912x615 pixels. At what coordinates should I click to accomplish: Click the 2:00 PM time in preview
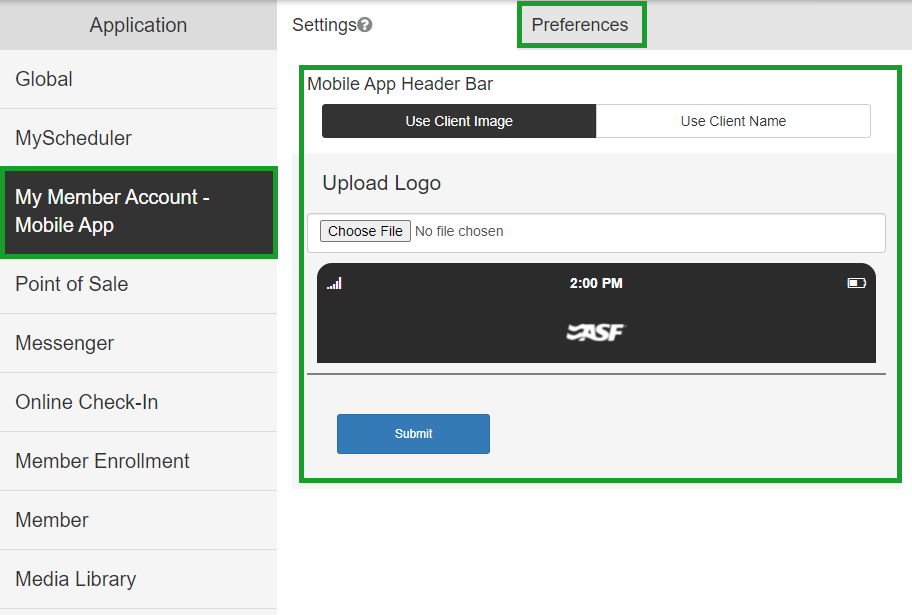(x=596, y=283)
